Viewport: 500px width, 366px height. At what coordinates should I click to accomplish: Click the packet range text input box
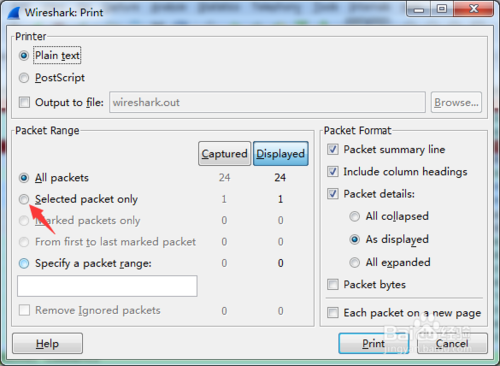pos(107,286)
